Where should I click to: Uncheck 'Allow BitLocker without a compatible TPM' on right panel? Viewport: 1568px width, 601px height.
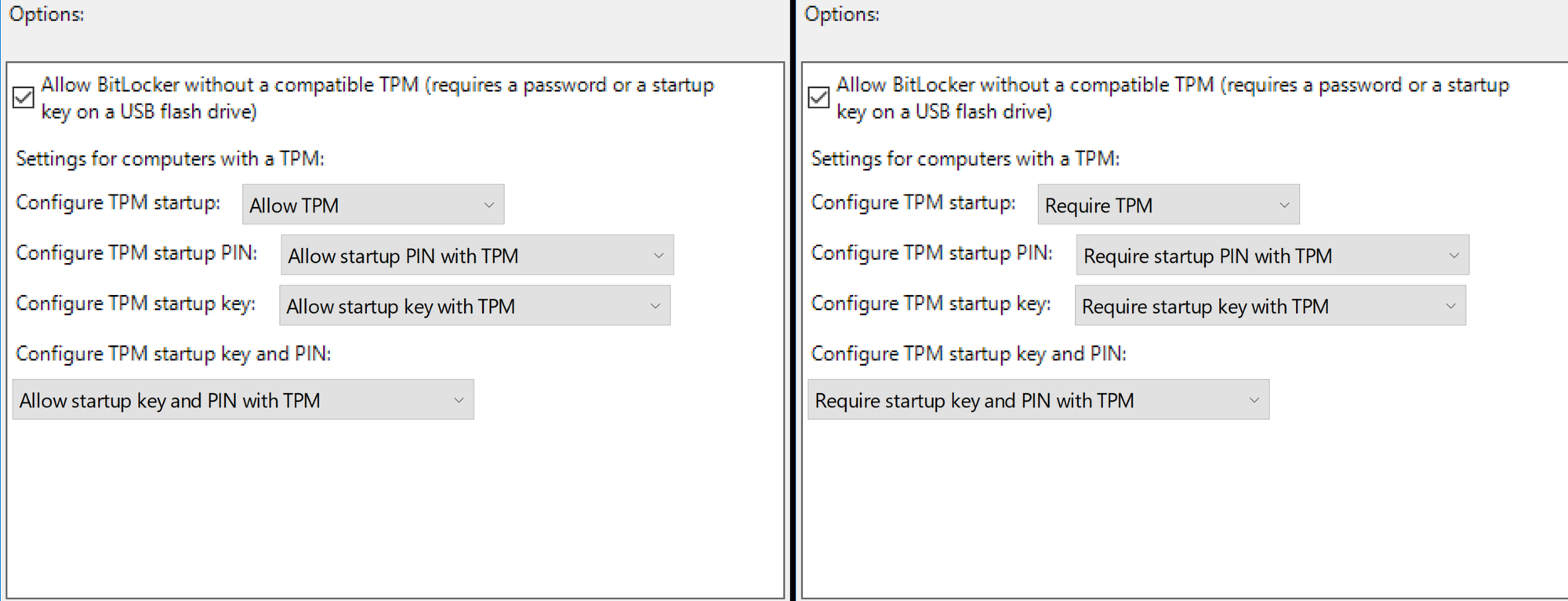[818, 97]
